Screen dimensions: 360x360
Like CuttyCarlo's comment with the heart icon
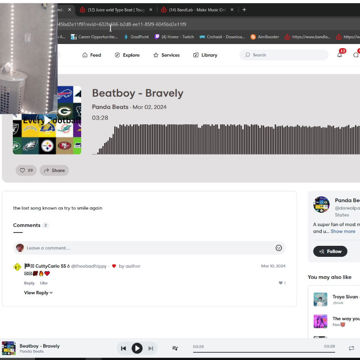coord(281,283)
